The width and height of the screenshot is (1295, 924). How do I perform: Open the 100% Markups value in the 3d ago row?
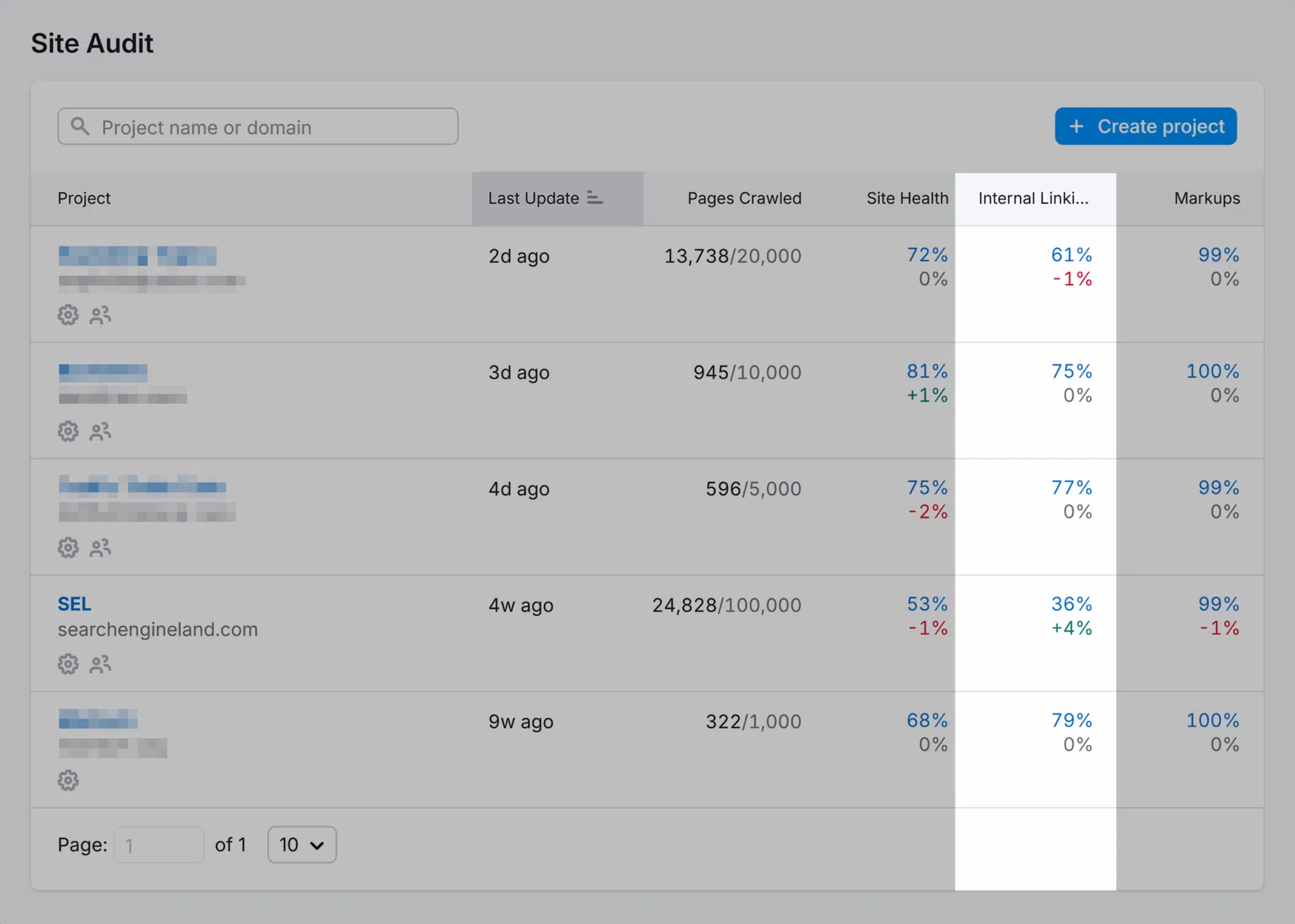click(1213, 371)
